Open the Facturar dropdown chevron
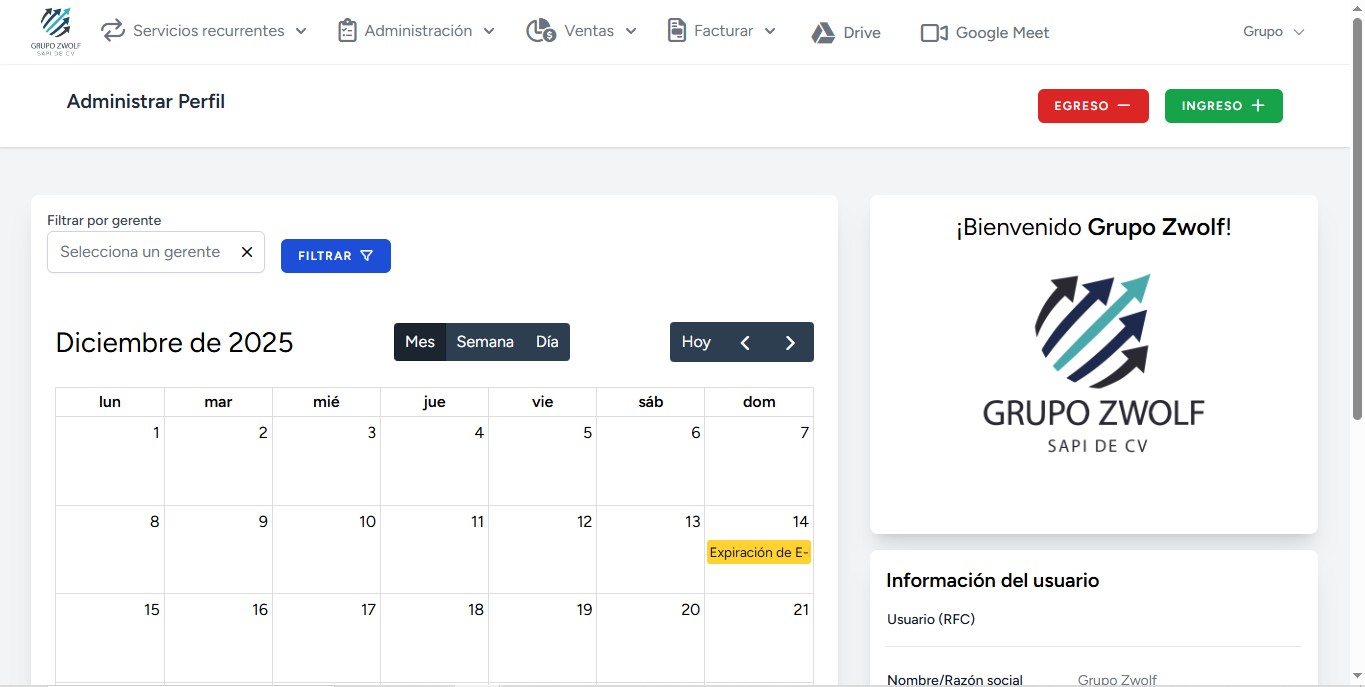The width and height of the screenshot is (1365, 687). [x=770, y=31]
